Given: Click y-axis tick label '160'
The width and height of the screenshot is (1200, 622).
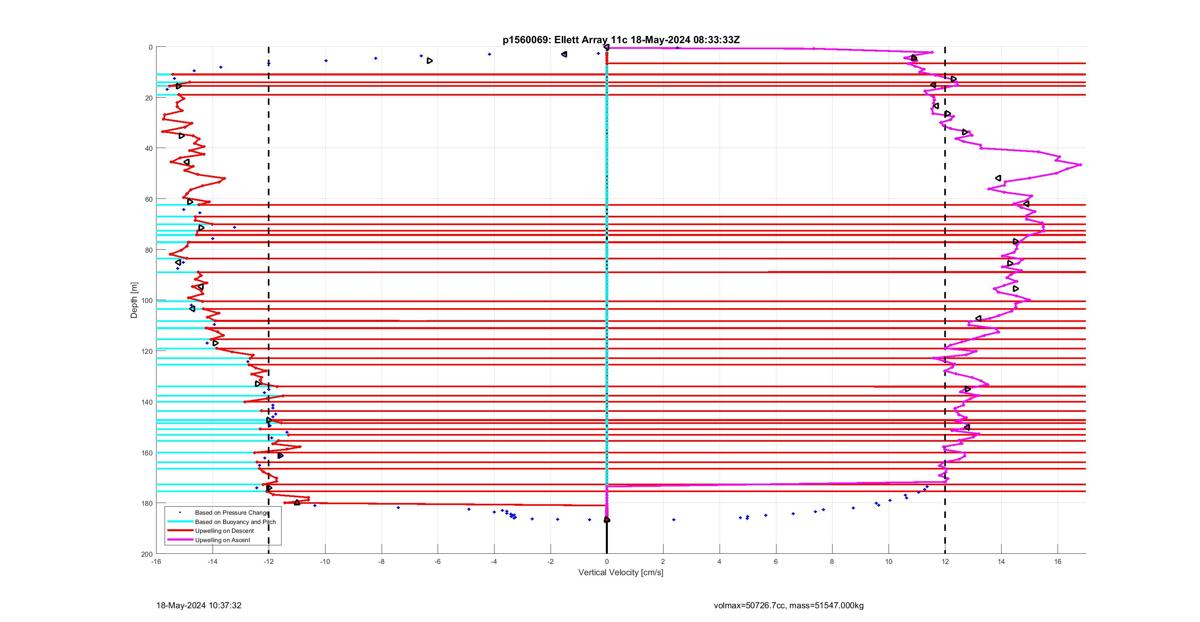Looking at the screenshot, I should [146, 453].
